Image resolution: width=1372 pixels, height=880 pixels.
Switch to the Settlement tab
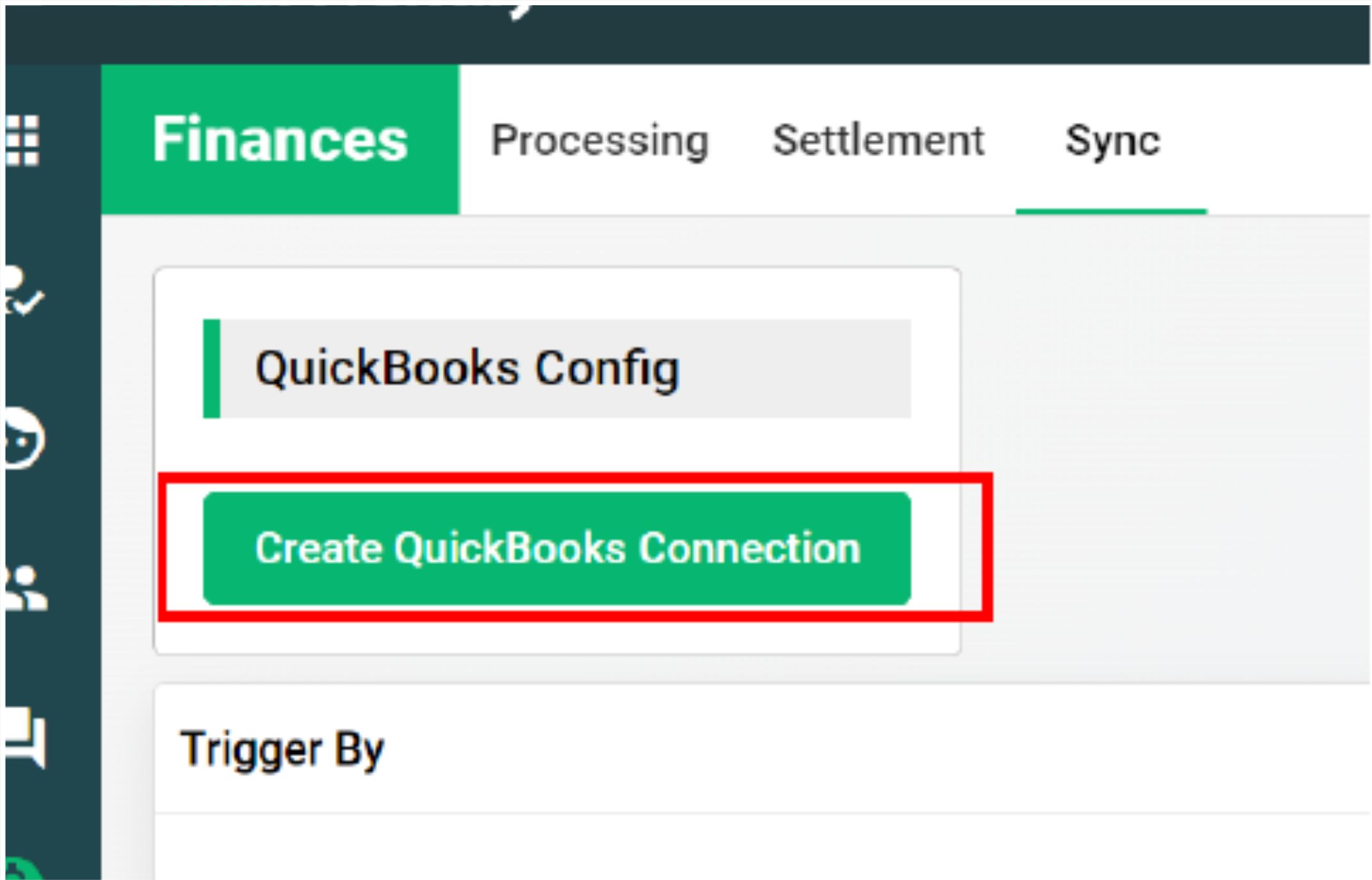878,140
